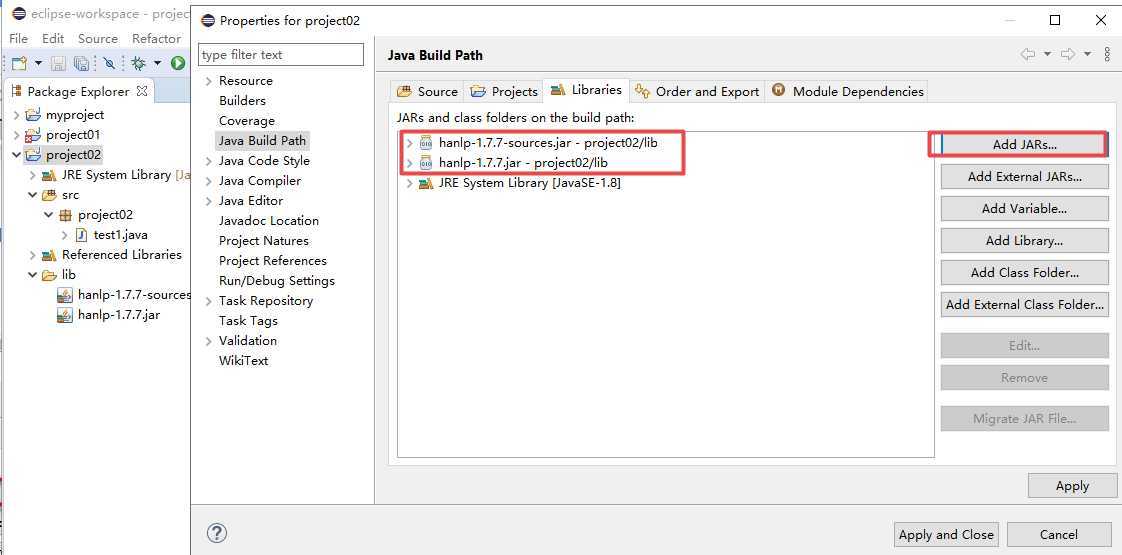This screenshot has width=1122, height=555.
Task: Switch to the Order and Export tab
Action: coord(697,92)
